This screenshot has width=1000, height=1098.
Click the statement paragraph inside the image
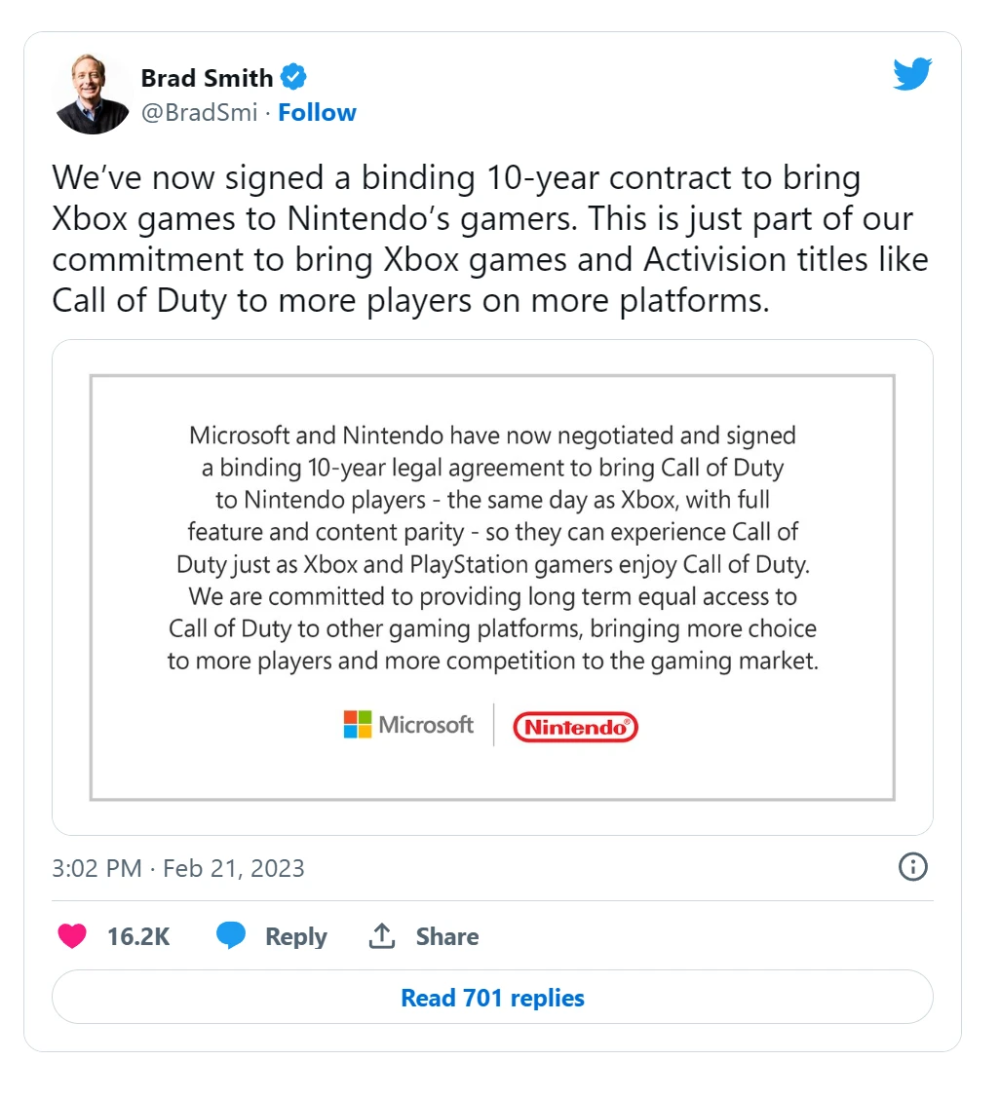click(492, 548)
